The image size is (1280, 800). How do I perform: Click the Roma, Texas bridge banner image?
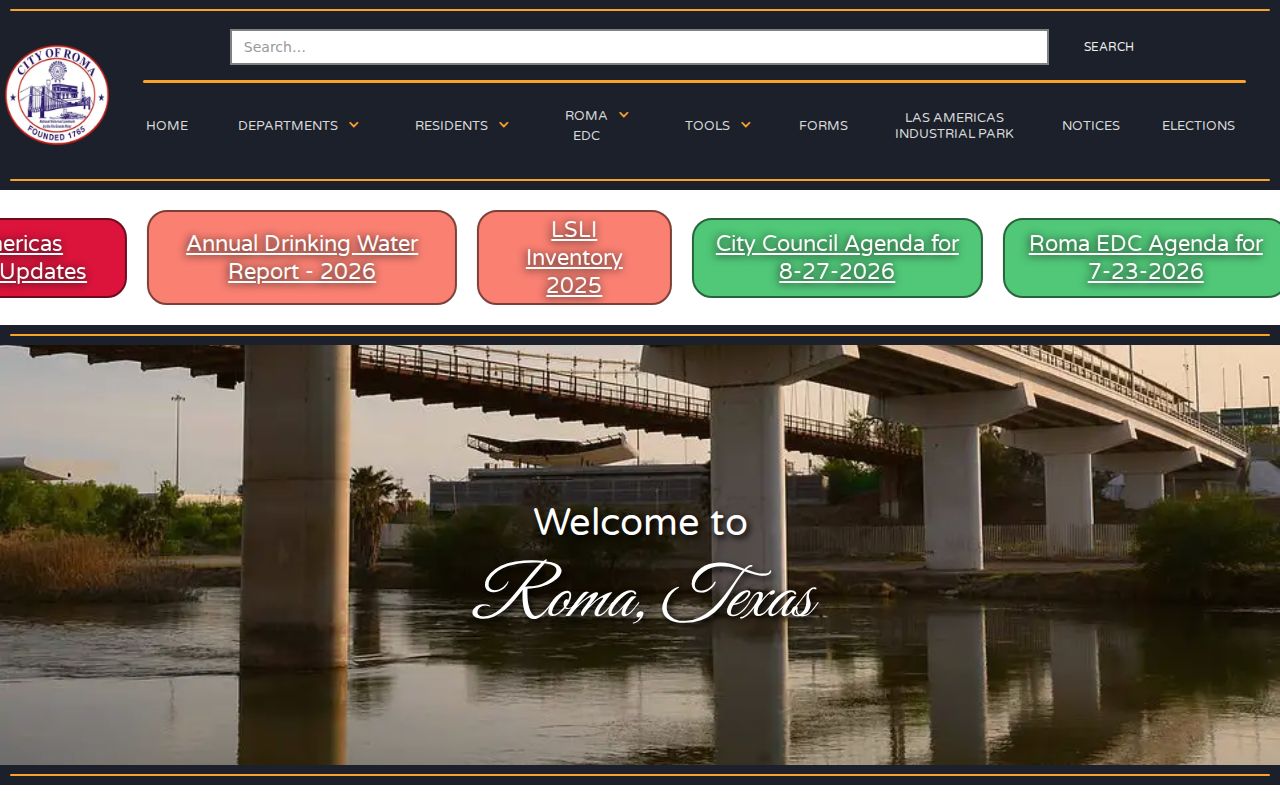(x=640, y=555)
